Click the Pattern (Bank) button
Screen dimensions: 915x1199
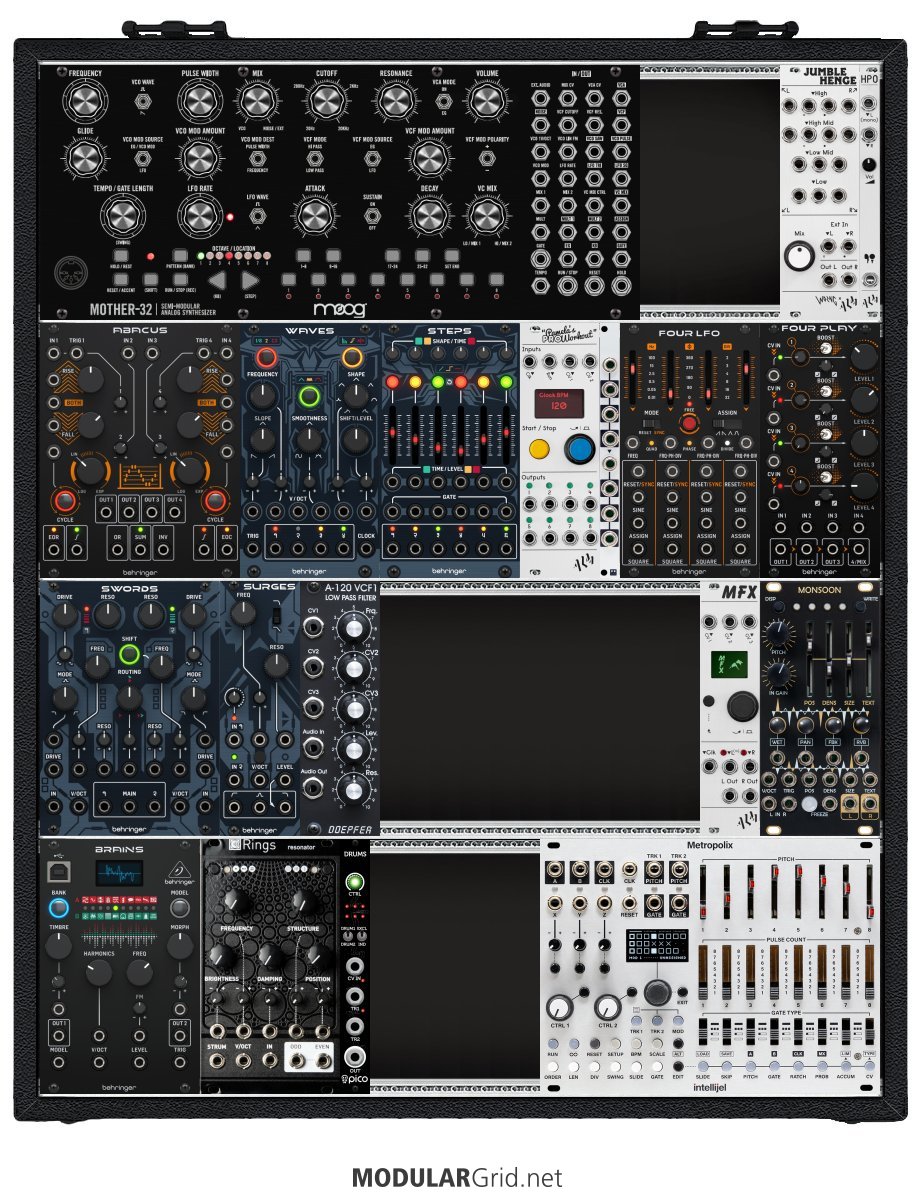180,256
